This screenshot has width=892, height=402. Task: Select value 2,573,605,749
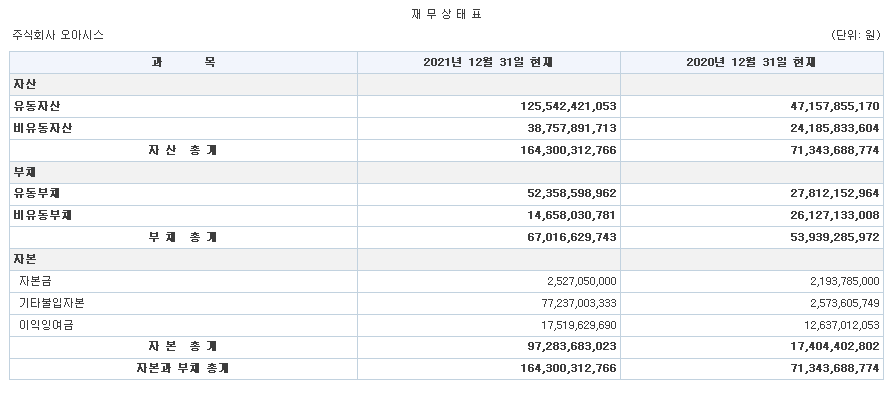tap(845, 304)
